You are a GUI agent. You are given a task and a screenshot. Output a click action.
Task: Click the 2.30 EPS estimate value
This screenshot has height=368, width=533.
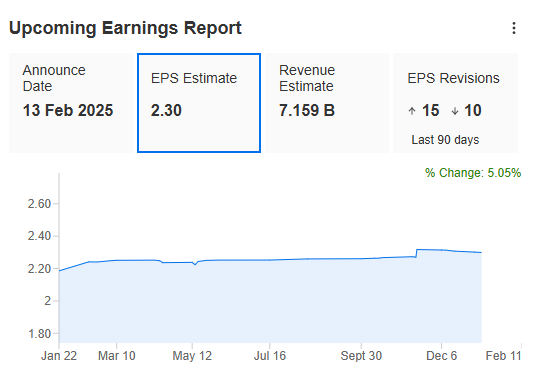(x=166, y=110)
